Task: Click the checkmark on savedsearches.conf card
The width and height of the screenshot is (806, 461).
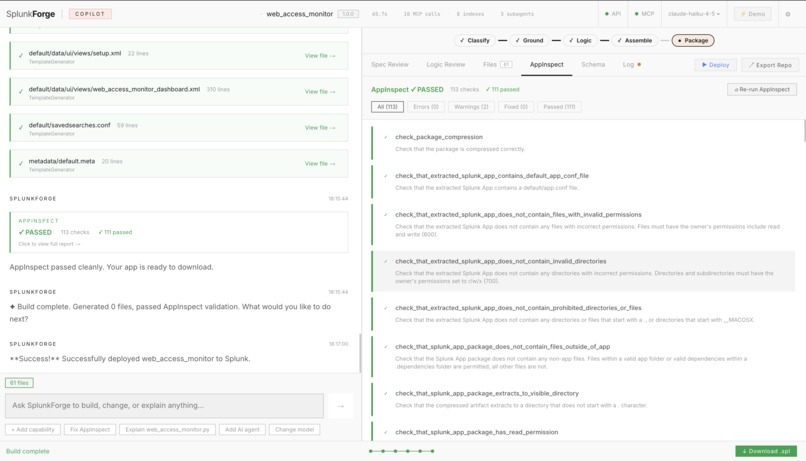Action: click(21, 127)
